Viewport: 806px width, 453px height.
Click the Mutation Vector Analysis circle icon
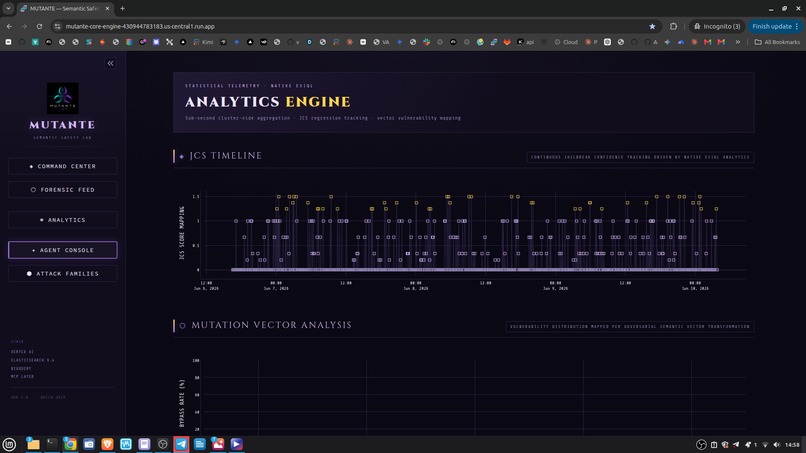point(182,325)
